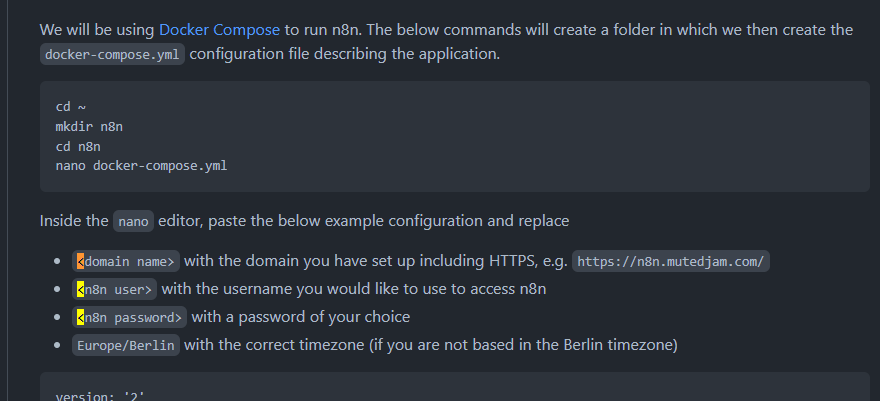Click the docker-compose.yml inline code label
Image resolution: width=880 pixels, height=401 pixels.
pos(113,54)
